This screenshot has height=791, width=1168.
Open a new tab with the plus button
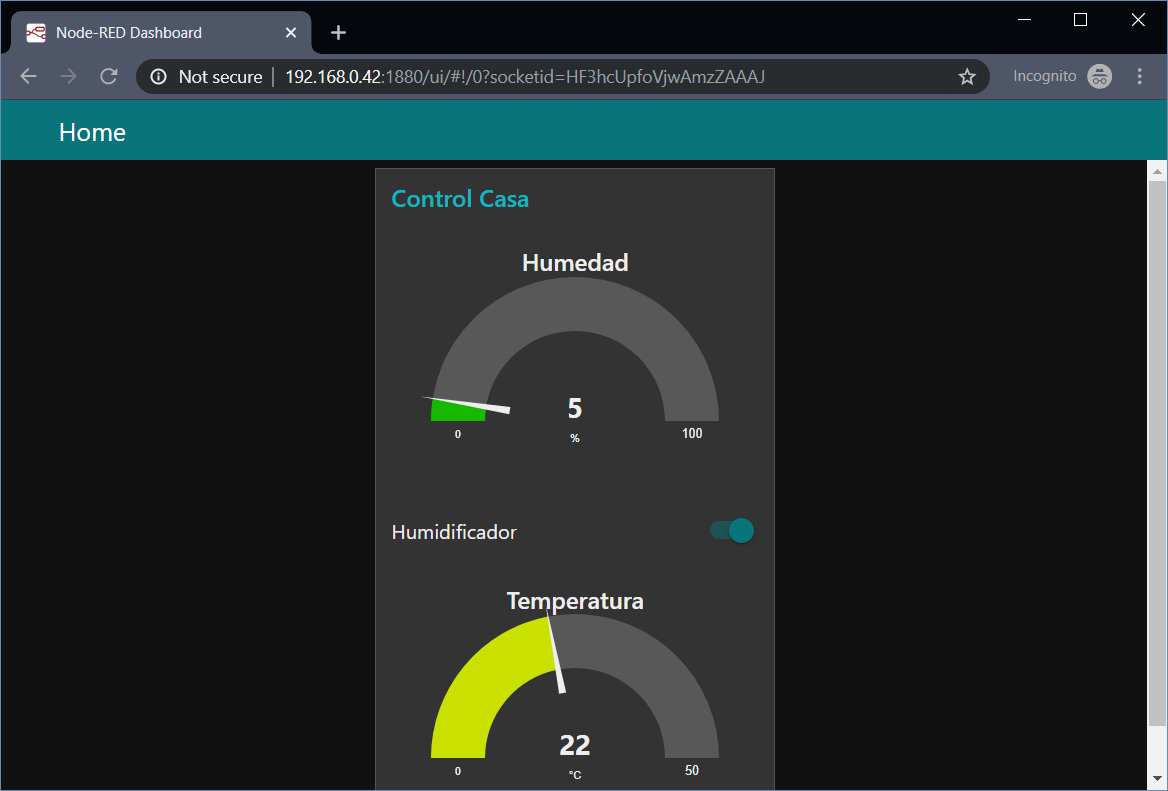click(x=338, y=33)
